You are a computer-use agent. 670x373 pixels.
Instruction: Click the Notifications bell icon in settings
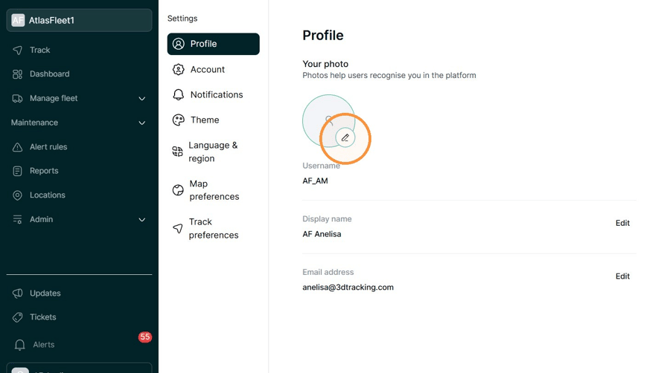point(179,94)
